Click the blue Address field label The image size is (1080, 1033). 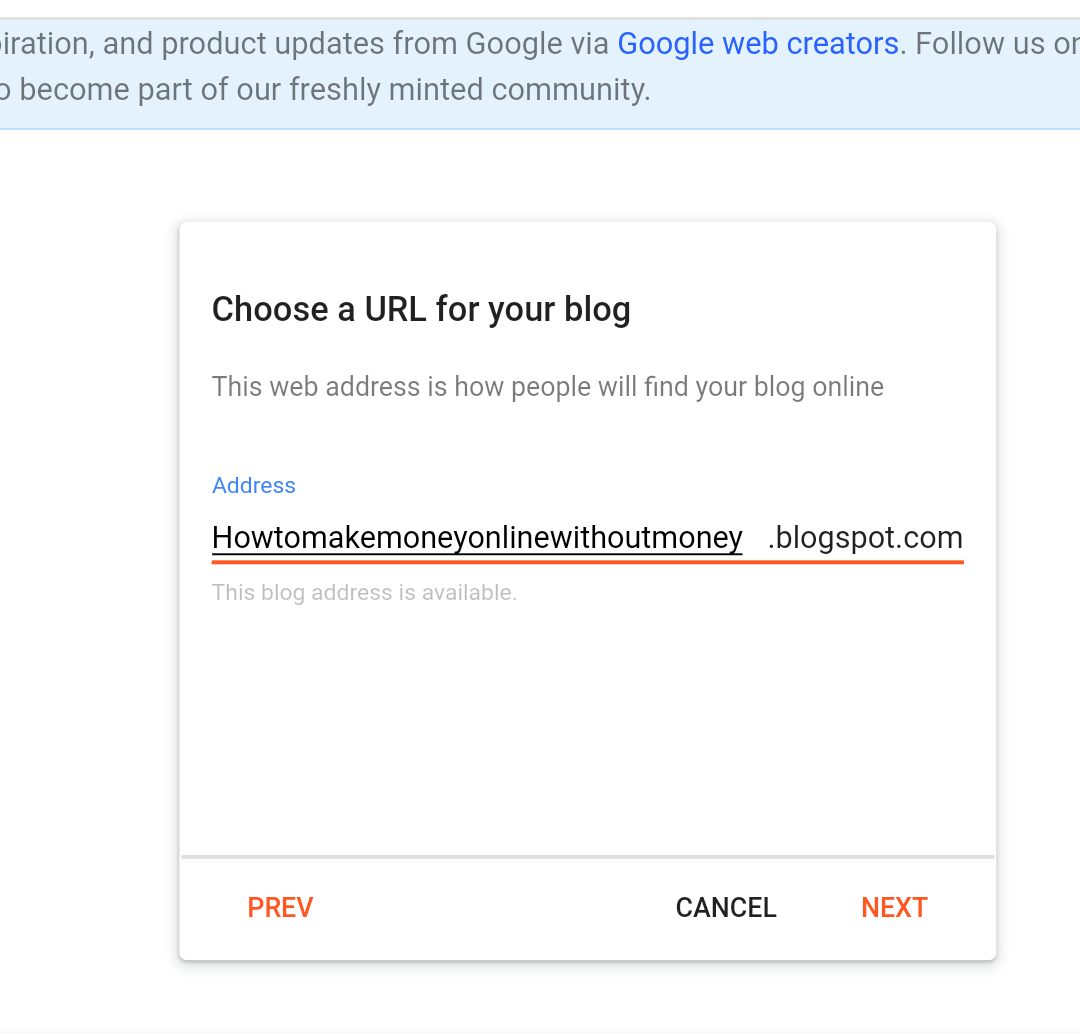254,486
